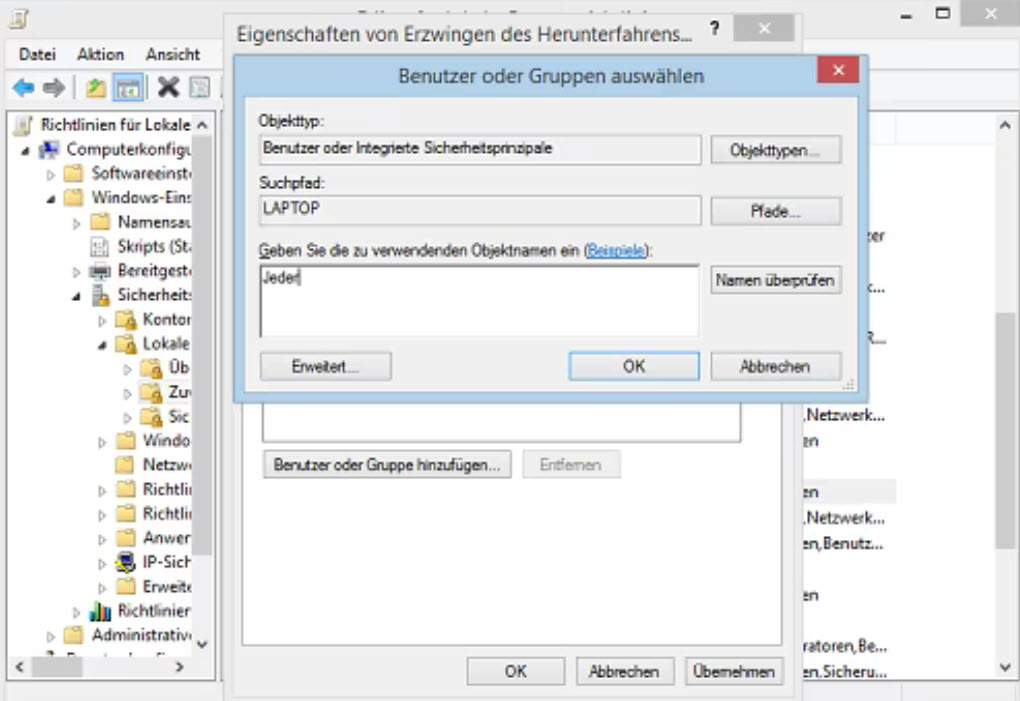The height and width of the screenshot is (701, 1020).
Task: Collapse the Windows-Einstellungen tree node
Action: click(x=52, y=198)
